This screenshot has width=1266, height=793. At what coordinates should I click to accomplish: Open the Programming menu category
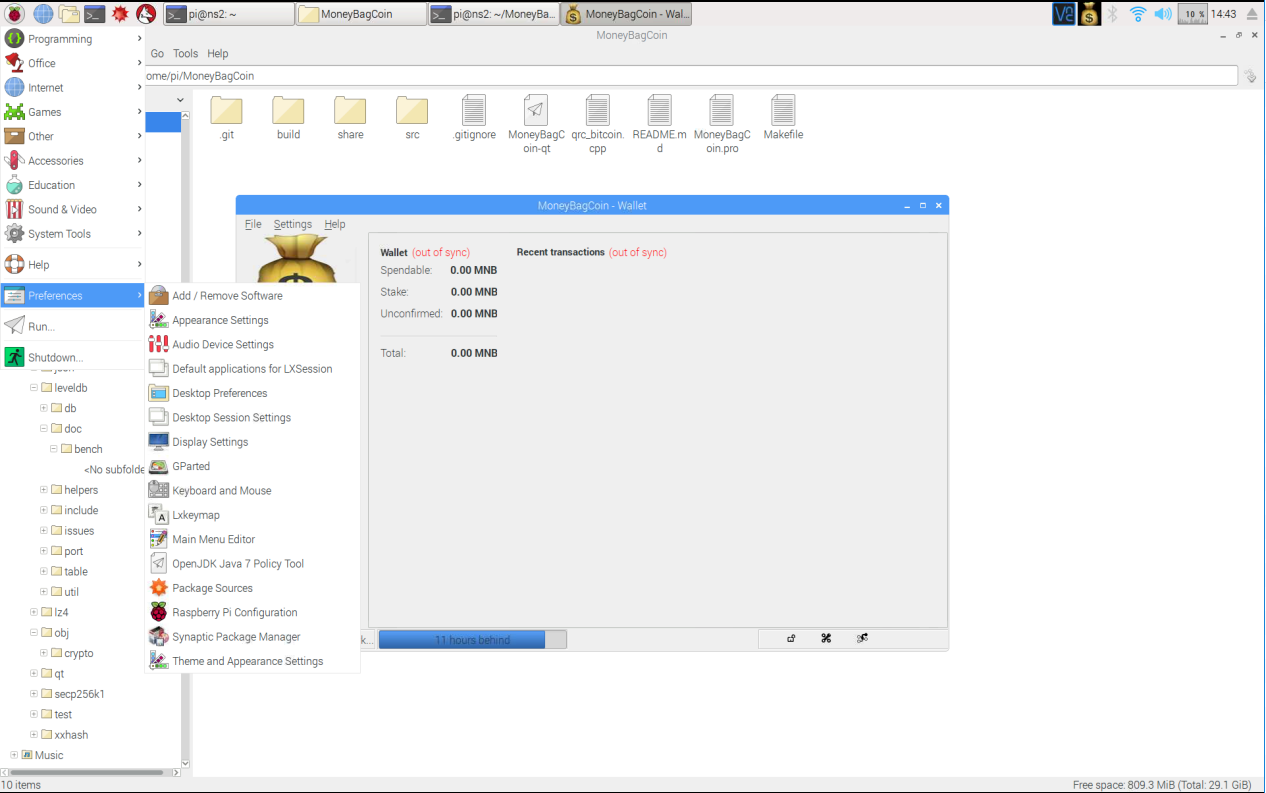(x=73, y=39)
